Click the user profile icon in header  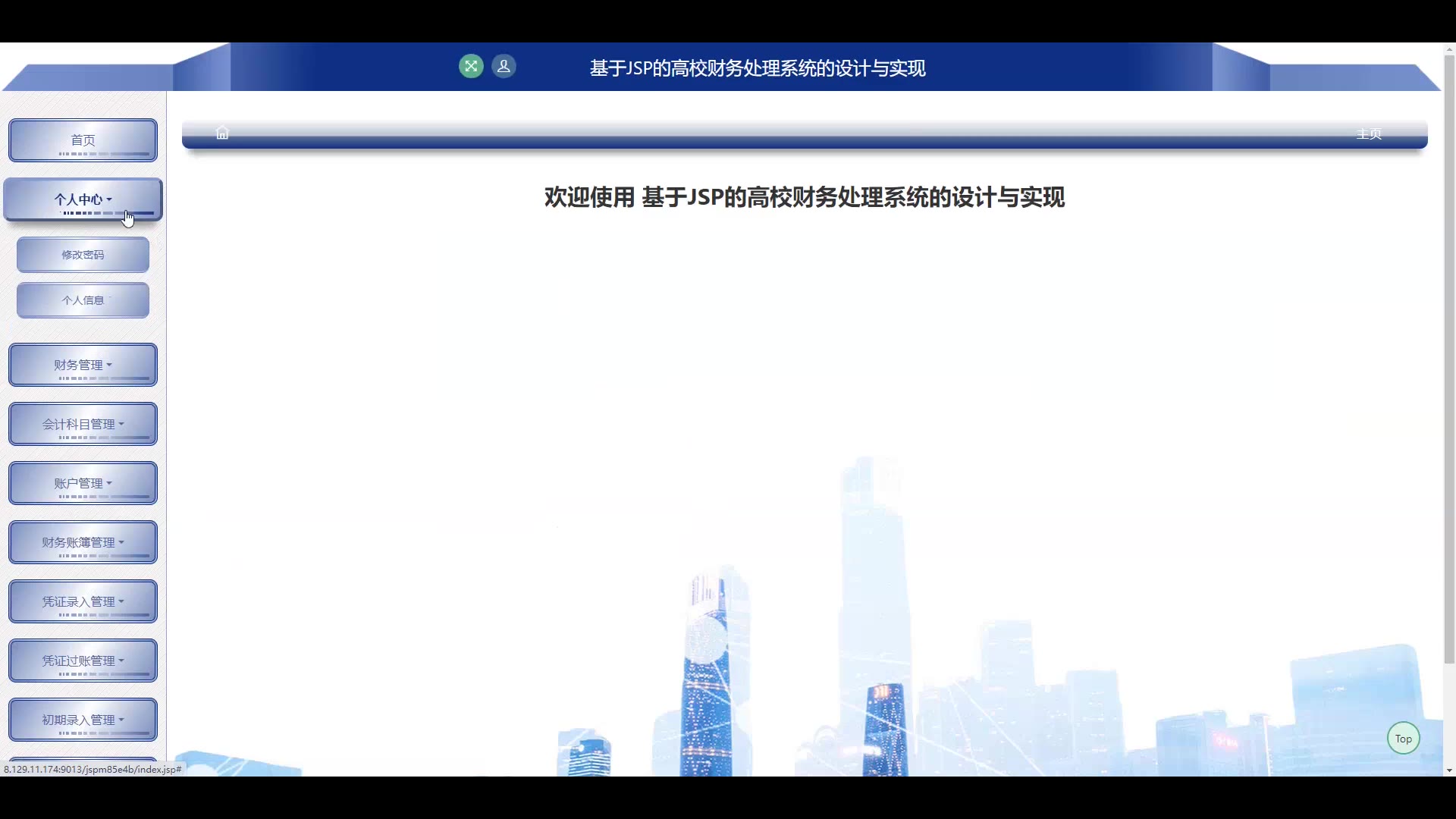coord(504,67)
